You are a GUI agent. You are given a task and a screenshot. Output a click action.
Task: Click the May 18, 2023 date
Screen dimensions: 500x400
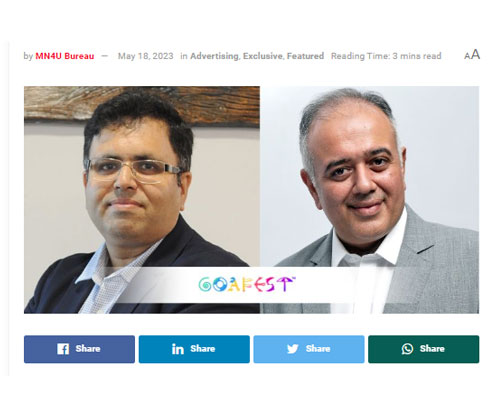[146, 56]
